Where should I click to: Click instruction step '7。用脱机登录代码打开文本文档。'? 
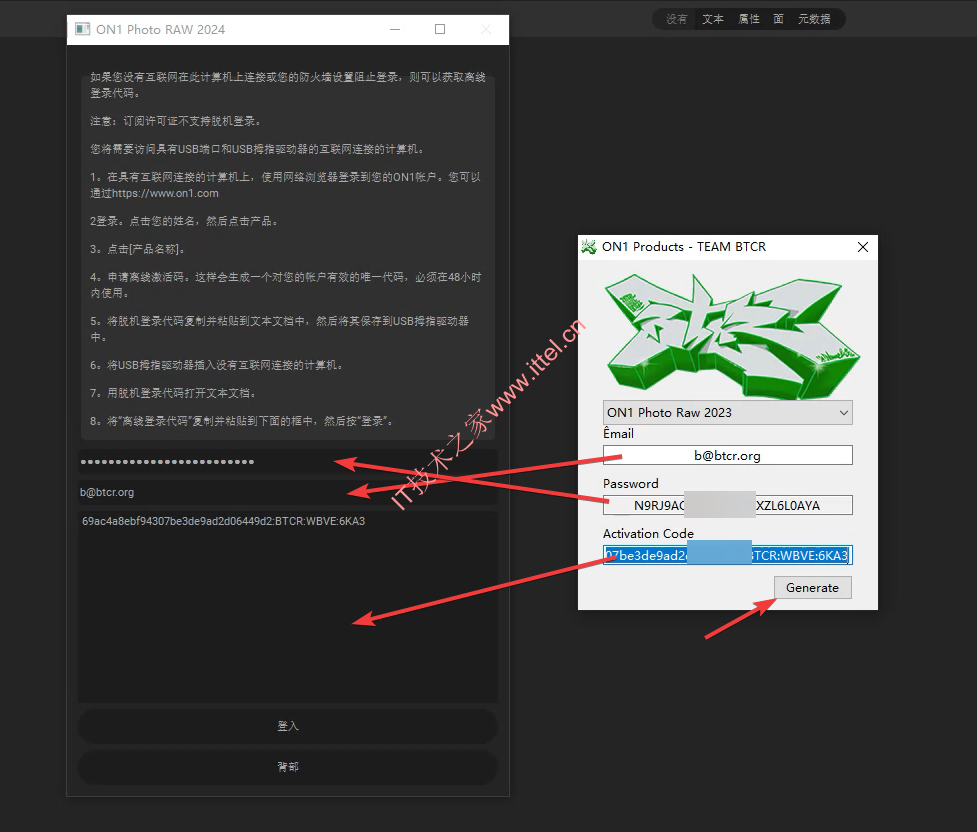(x=173, y=393)
